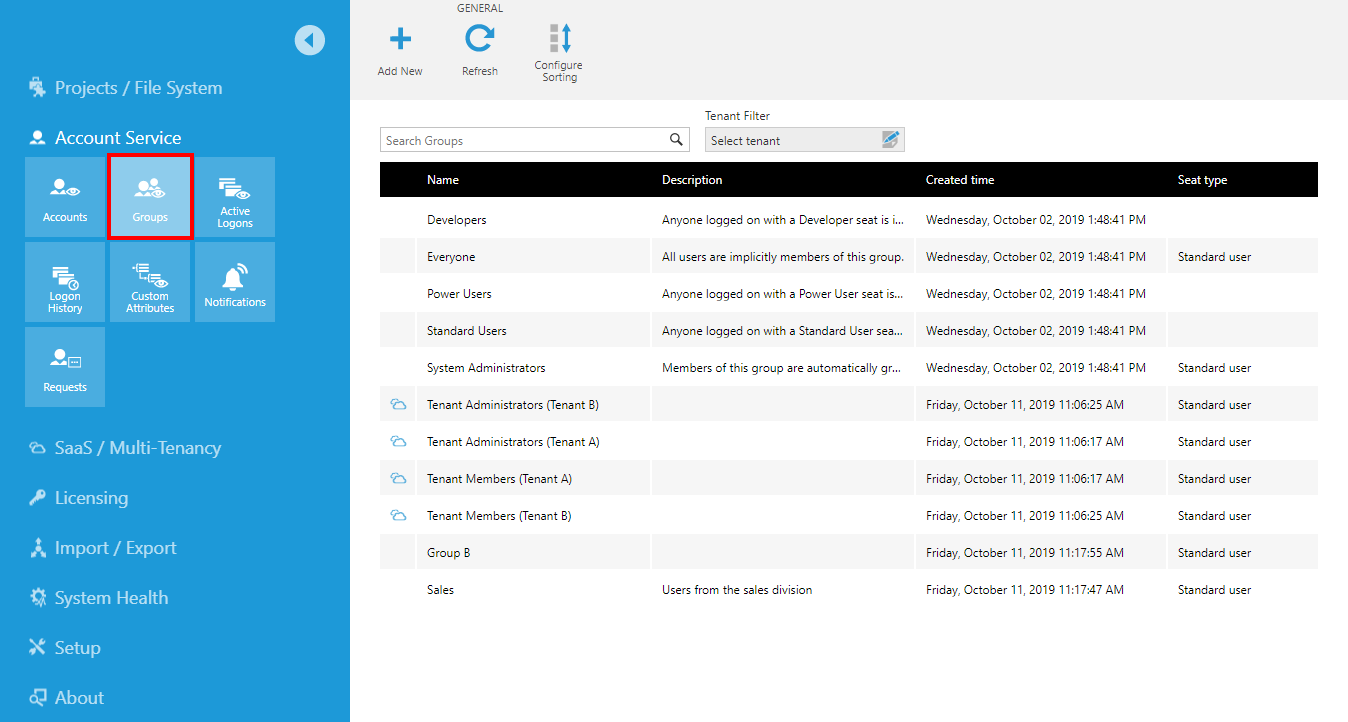
Task: Open the Select tenant dropdown
Action: (x=805, y=140)
